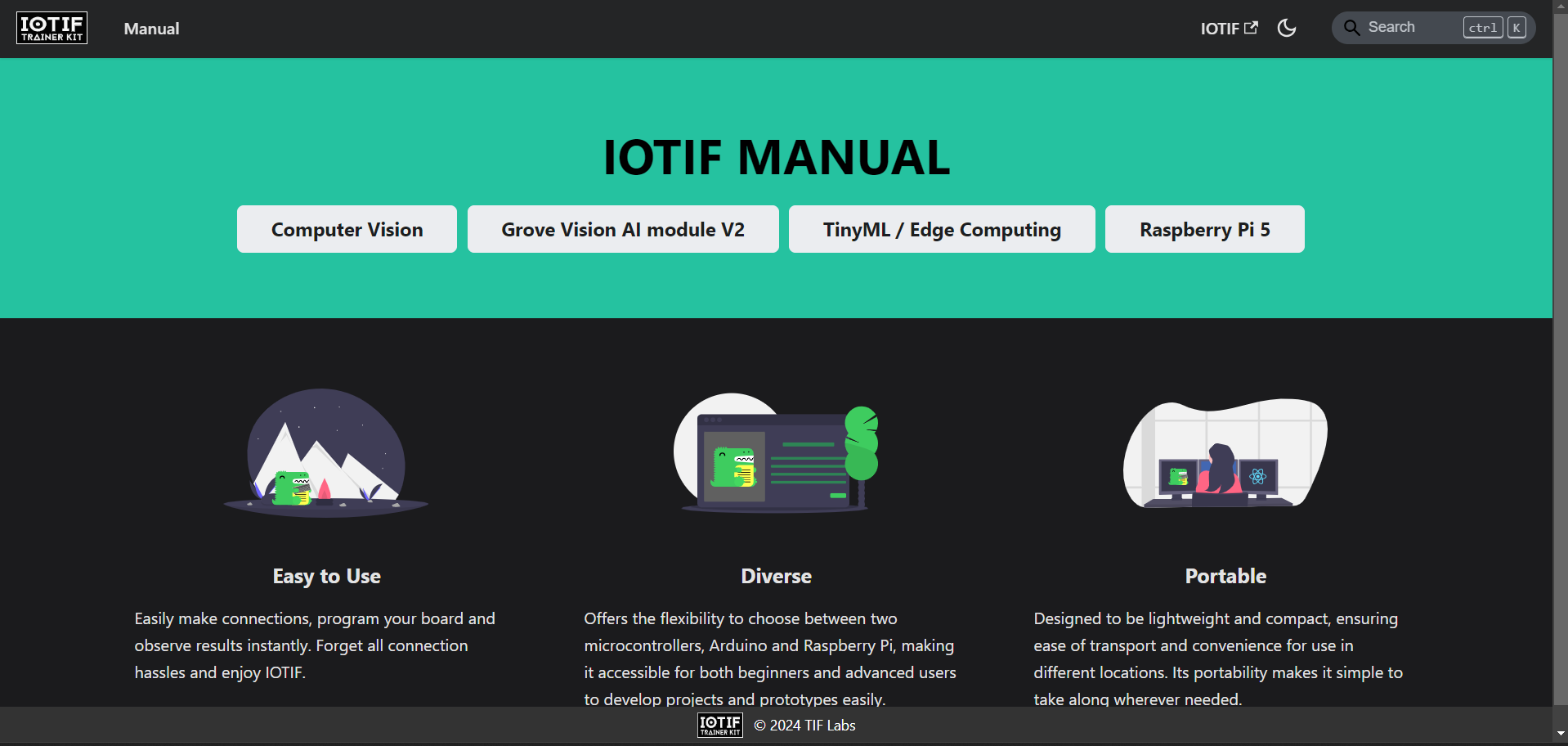Open Grove Vision AI module V2
The image size is (1568, 746).
coord(622,230)
